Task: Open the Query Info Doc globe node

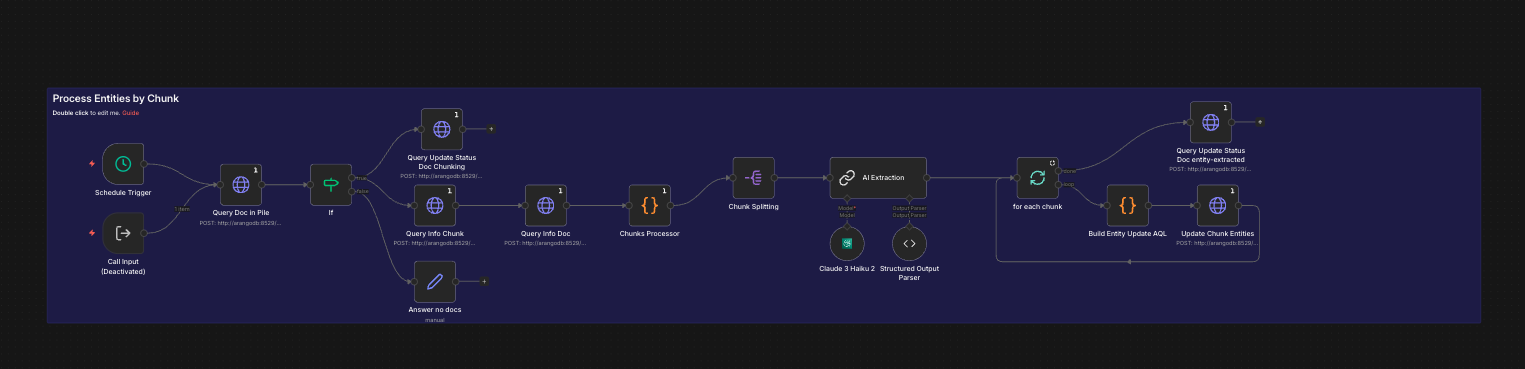Action: (546, 205)
